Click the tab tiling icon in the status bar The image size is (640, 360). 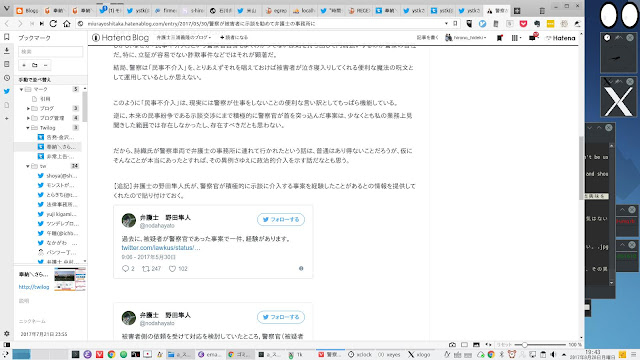pos(464,344)
